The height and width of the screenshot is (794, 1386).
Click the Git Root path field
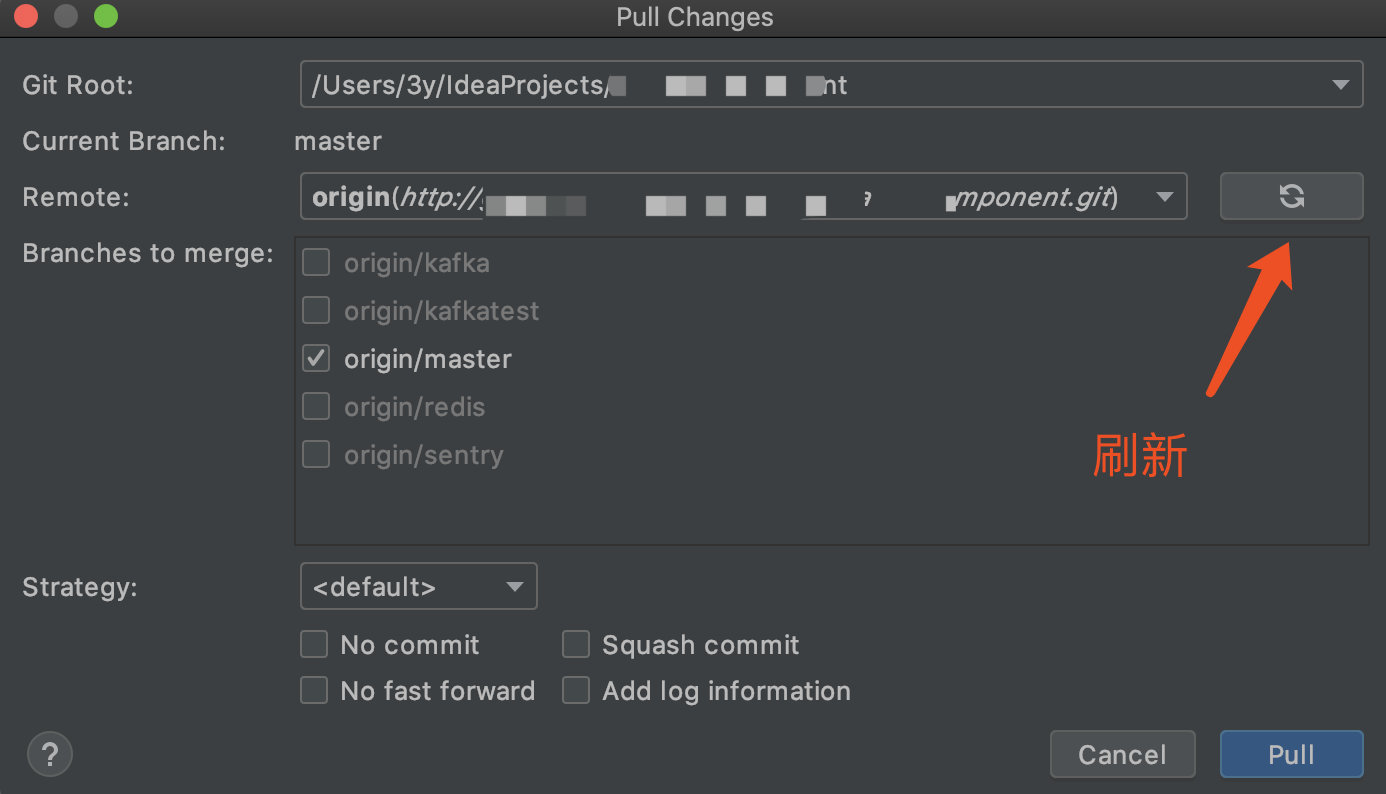(800, 86)
